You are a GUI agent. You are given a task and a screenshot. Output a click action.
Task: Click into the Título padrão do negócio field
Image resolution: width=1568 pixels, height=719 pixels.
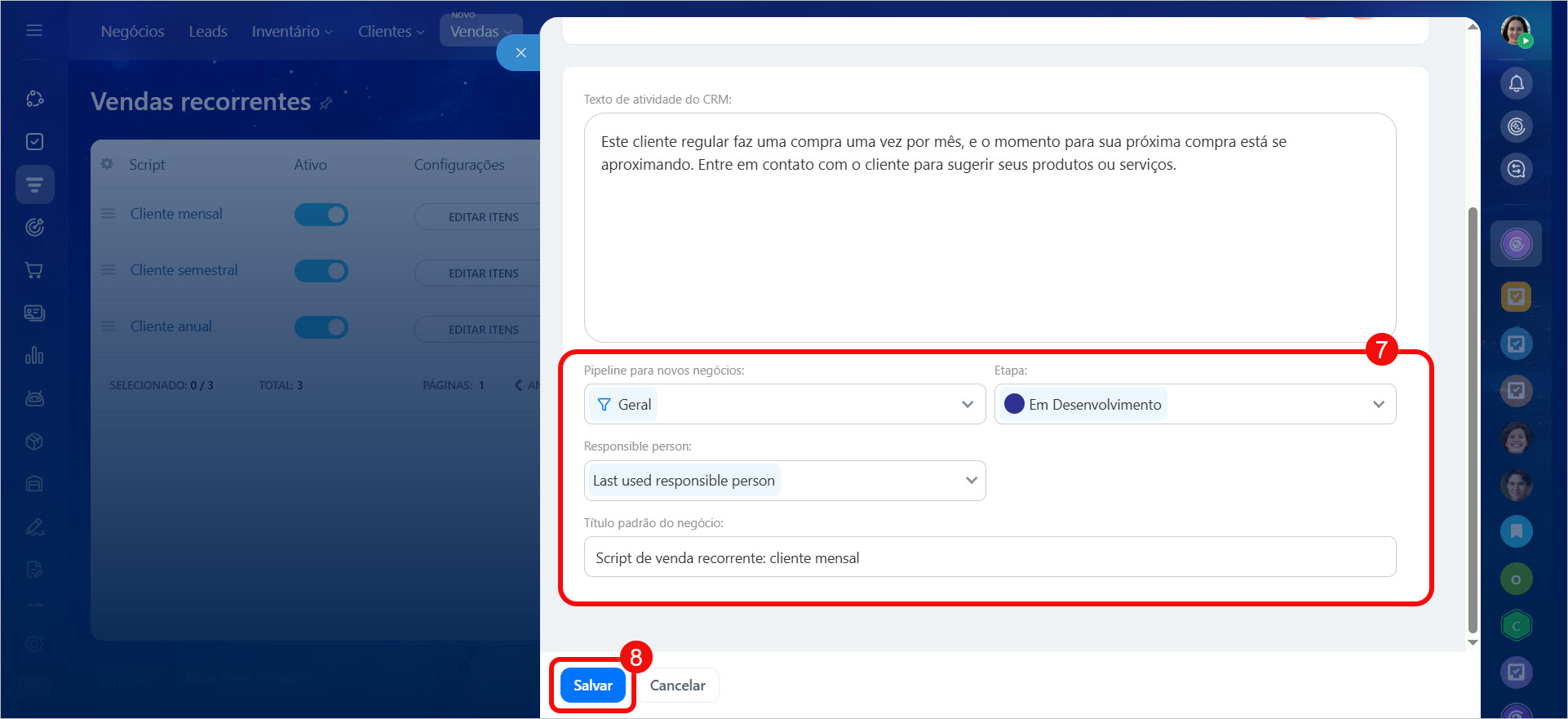(989, 557)
